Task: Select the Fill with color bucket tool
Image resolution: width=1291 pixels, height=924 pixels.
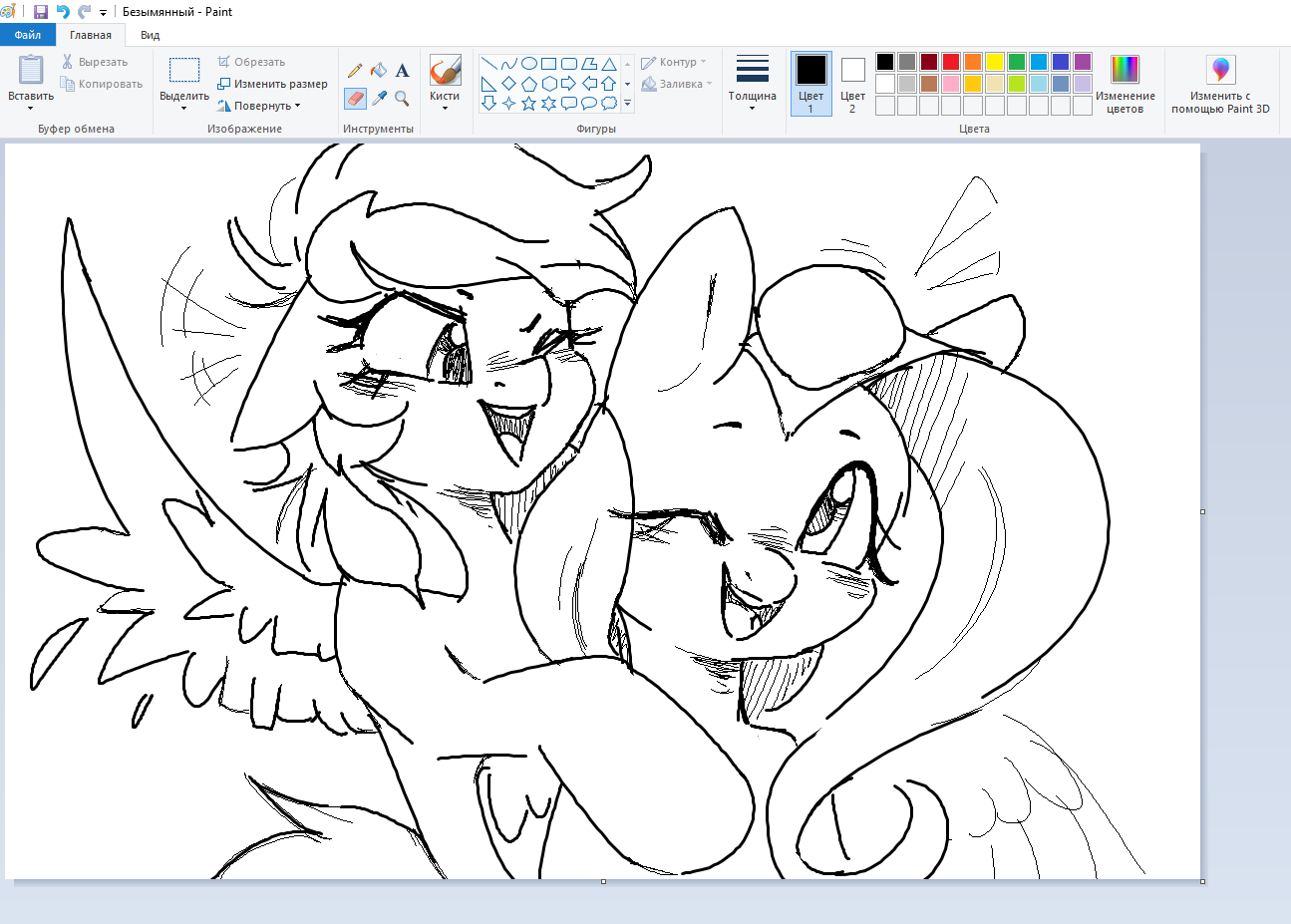Action: [379, 71]
